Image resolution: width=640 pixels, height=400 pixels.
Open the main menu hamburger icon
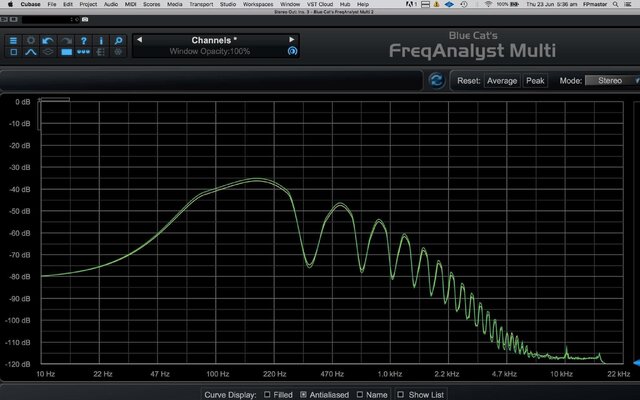(13, 40)
